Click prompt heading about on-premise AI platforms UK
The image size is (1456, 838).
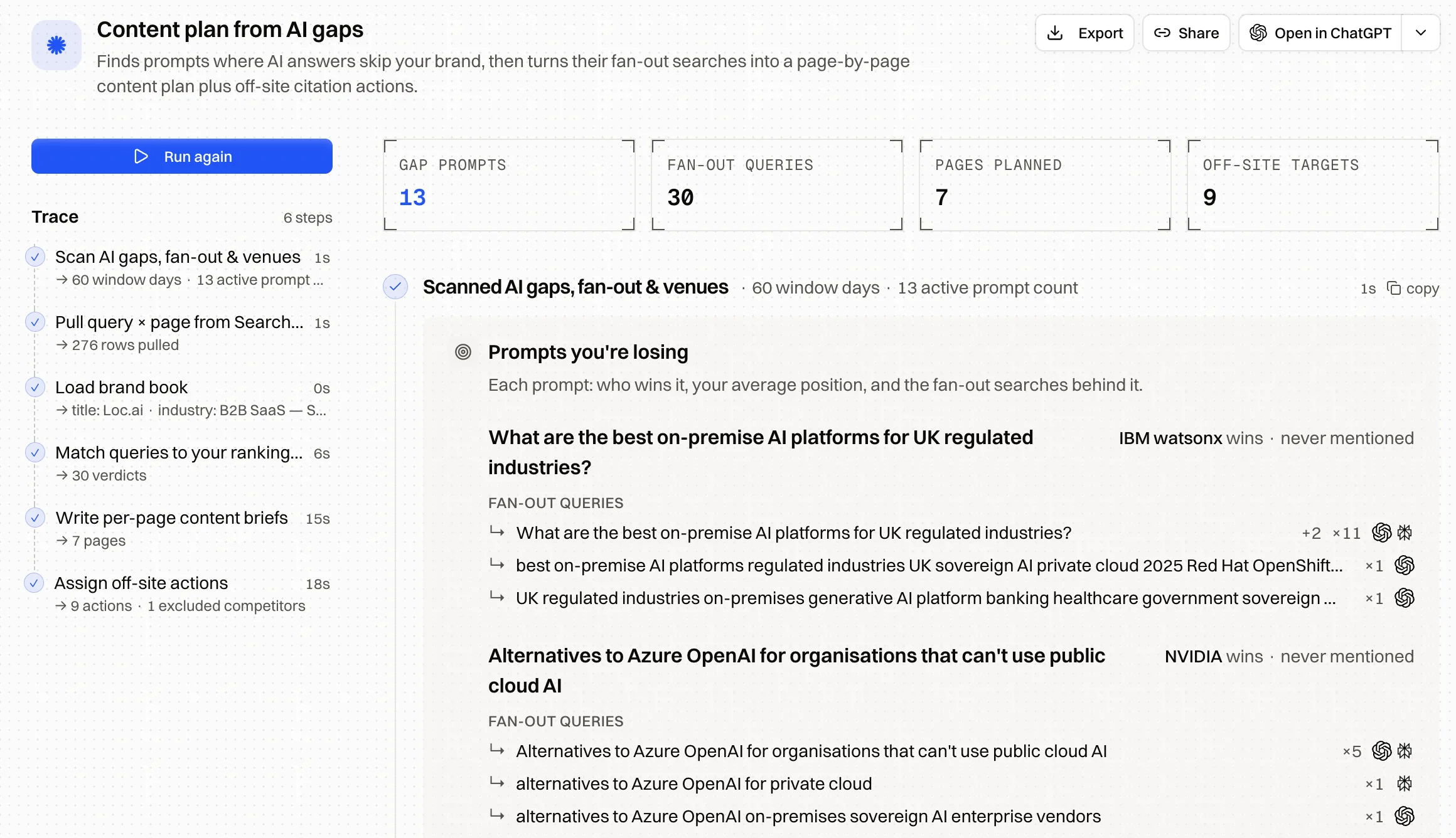point(761,452)
